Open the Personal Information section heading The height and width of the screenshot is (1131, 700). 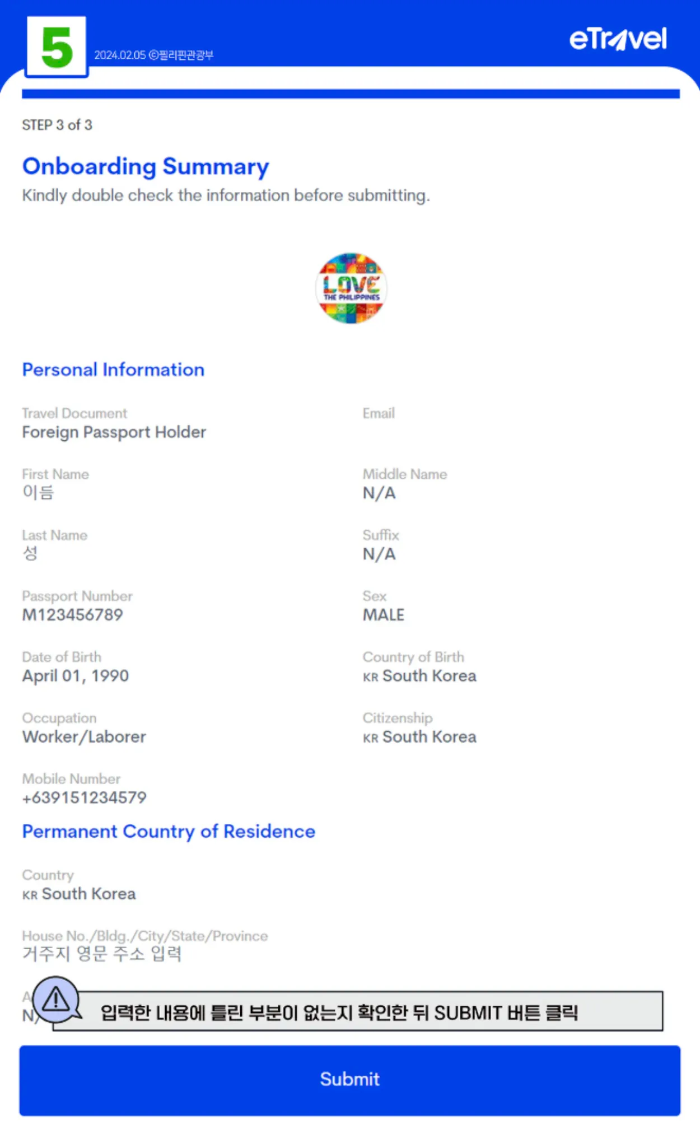[113, 369]
